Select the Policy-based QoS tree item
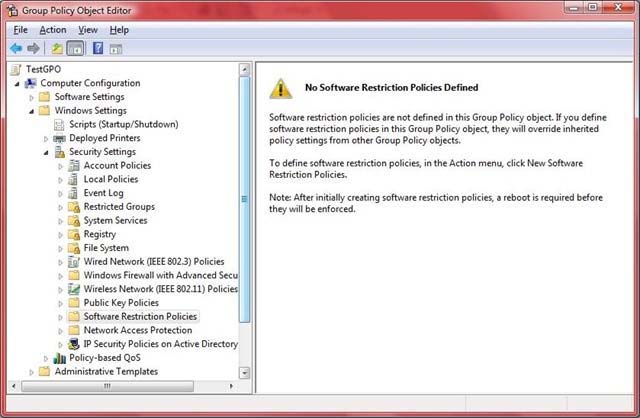640x418 pixels. coord(104,358)
